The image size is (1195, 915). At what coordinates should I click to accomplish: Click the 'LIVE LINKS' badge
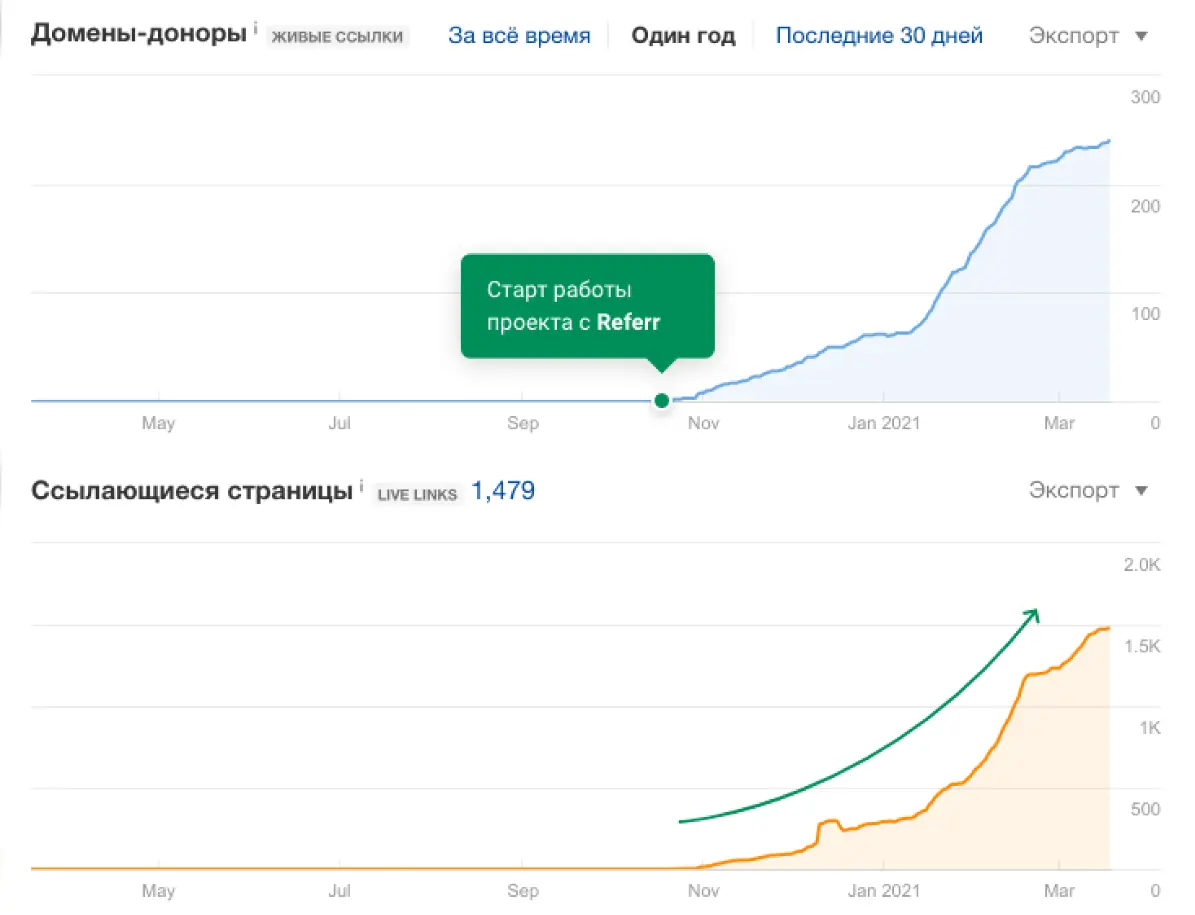(417, 494)
